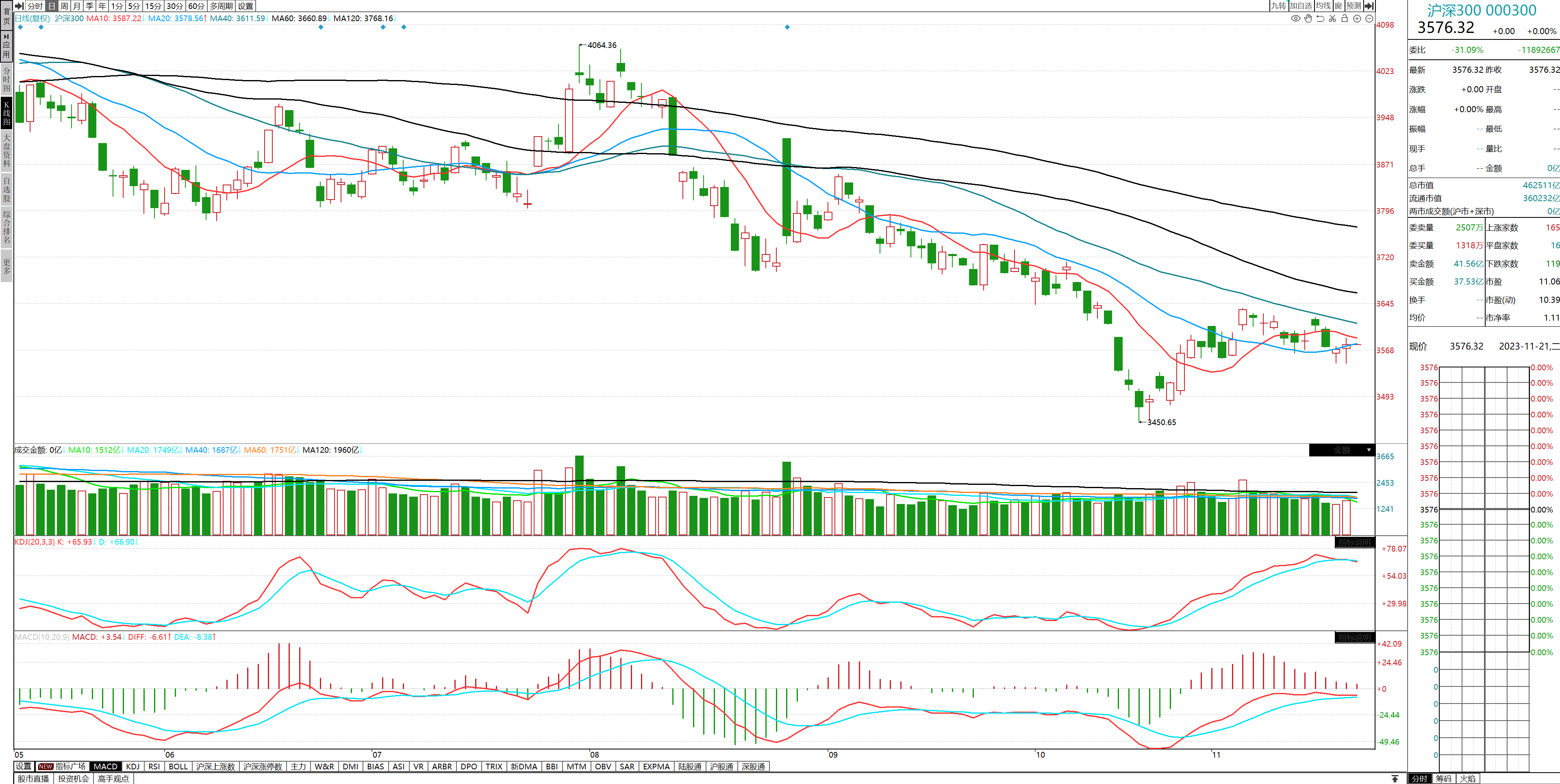Viewport: 1560px width, 784px height.
Task: Toggle the eye visibility icon above chart
Action: (x=1295, y=19)
